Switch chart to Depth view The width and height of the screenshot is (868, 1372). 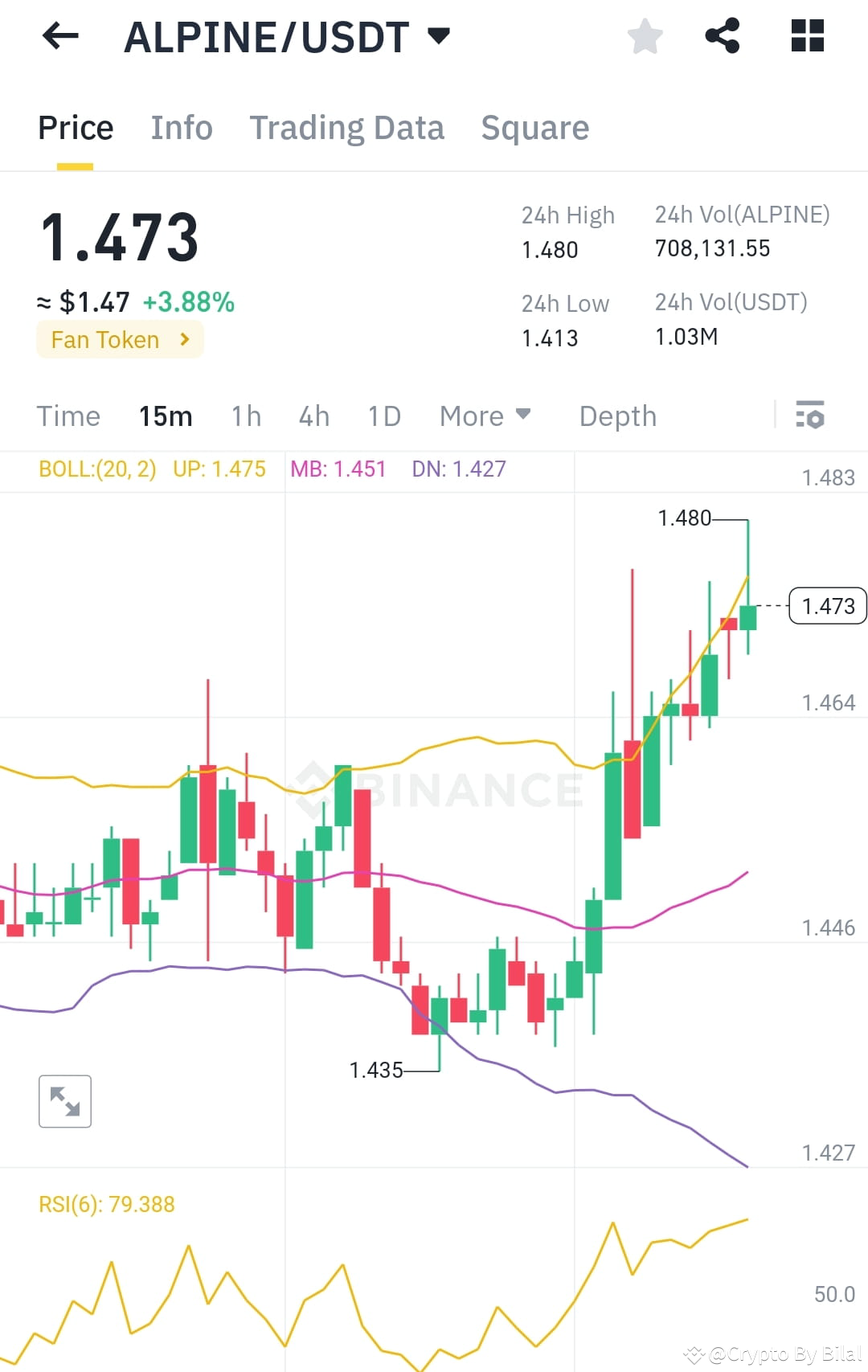617,416
